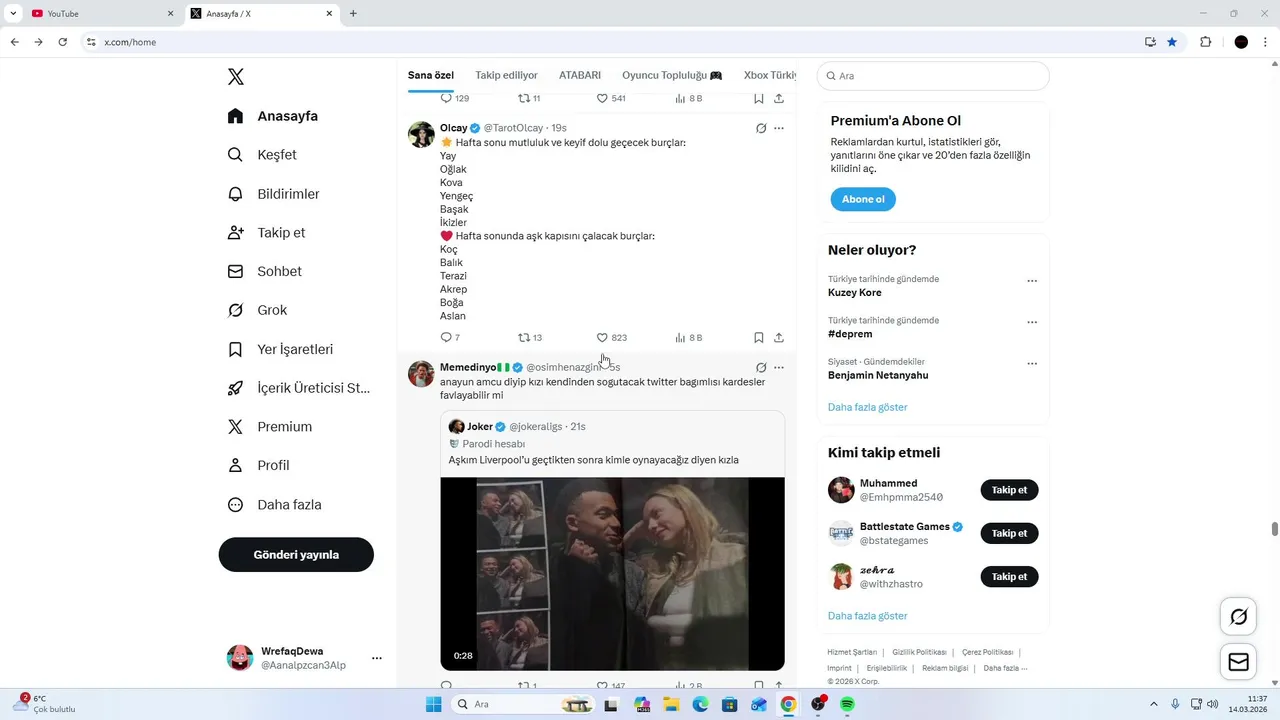
Task: Open İçerik Üreticisi Stüdyosu item
Action: point(299,388)
